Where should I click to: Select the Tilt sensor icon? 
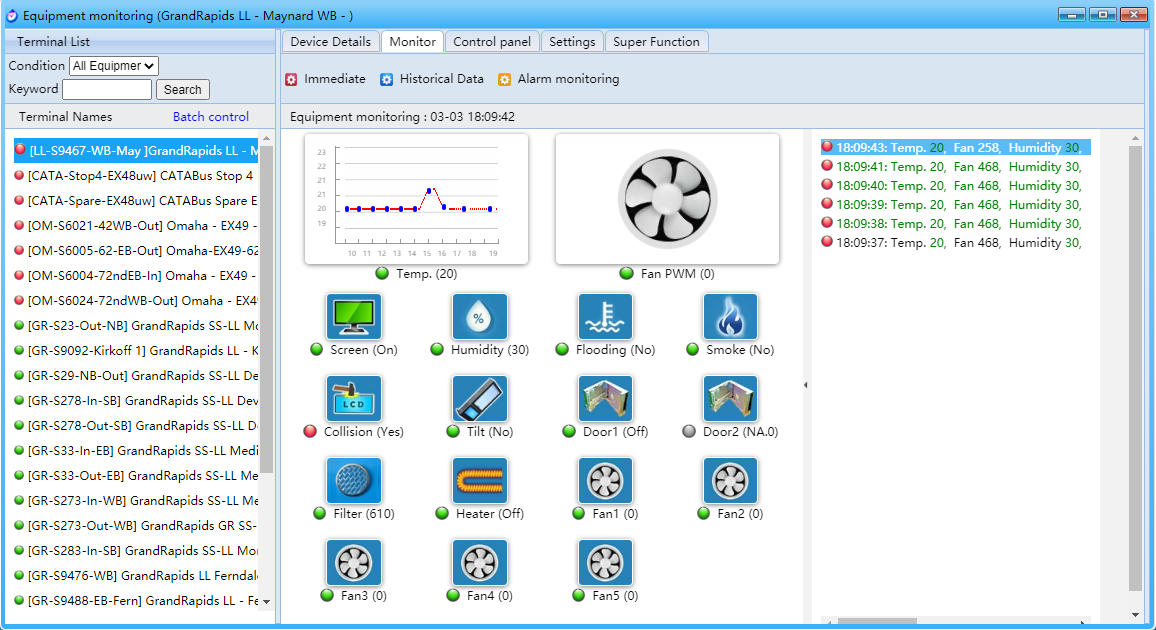480,399
